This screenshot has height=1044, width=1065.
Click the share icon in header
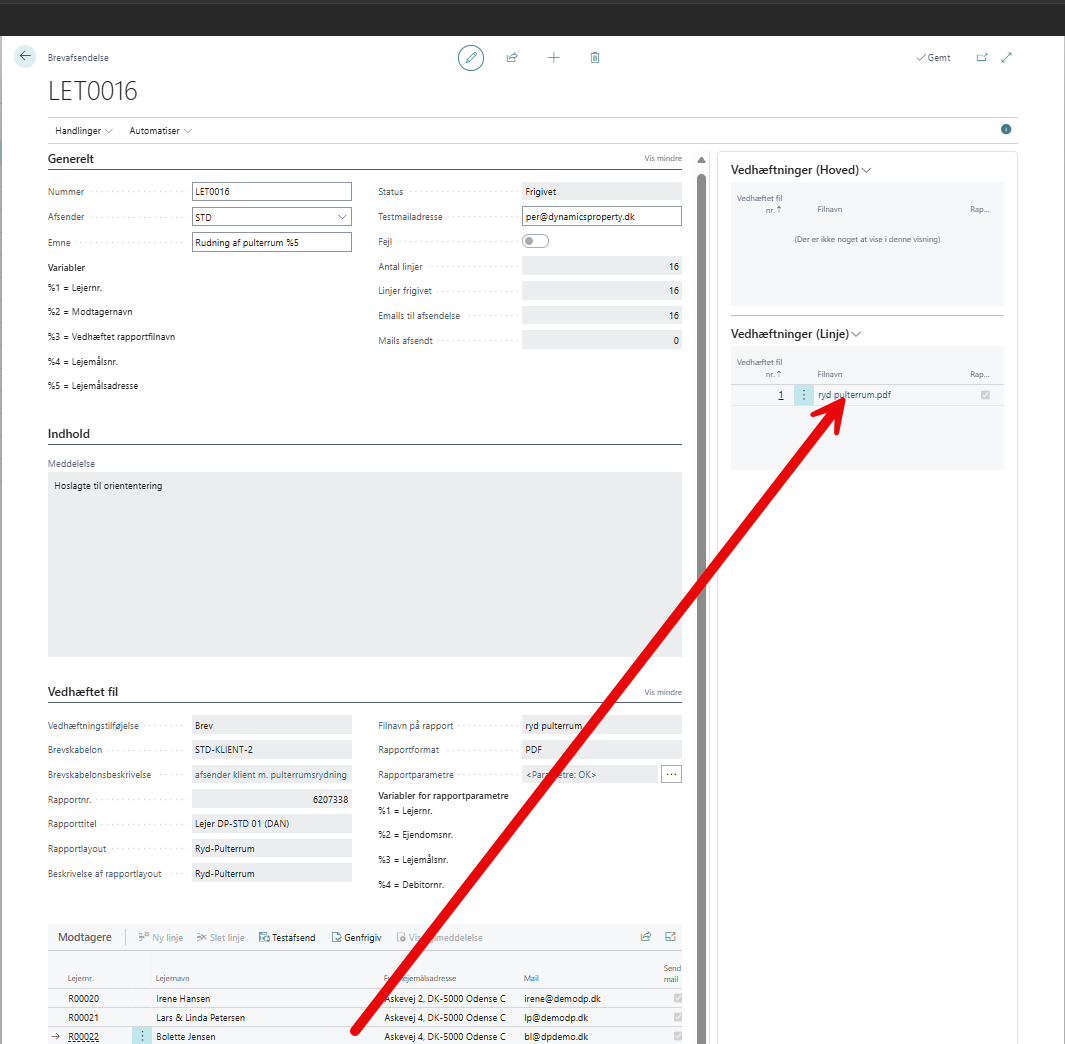point(512,58)
